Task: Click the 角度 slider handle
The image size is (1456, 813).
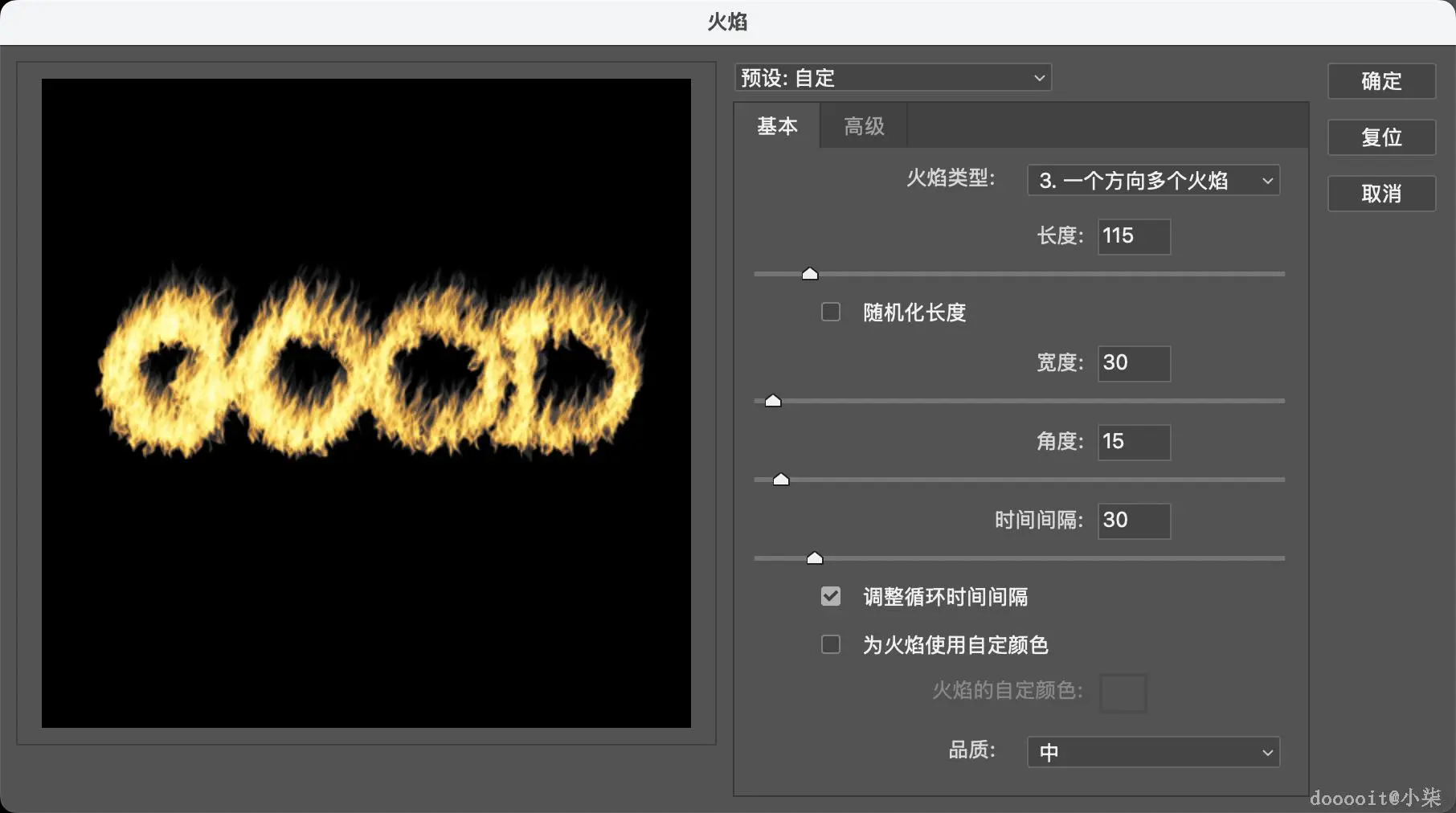Action: 780,479
